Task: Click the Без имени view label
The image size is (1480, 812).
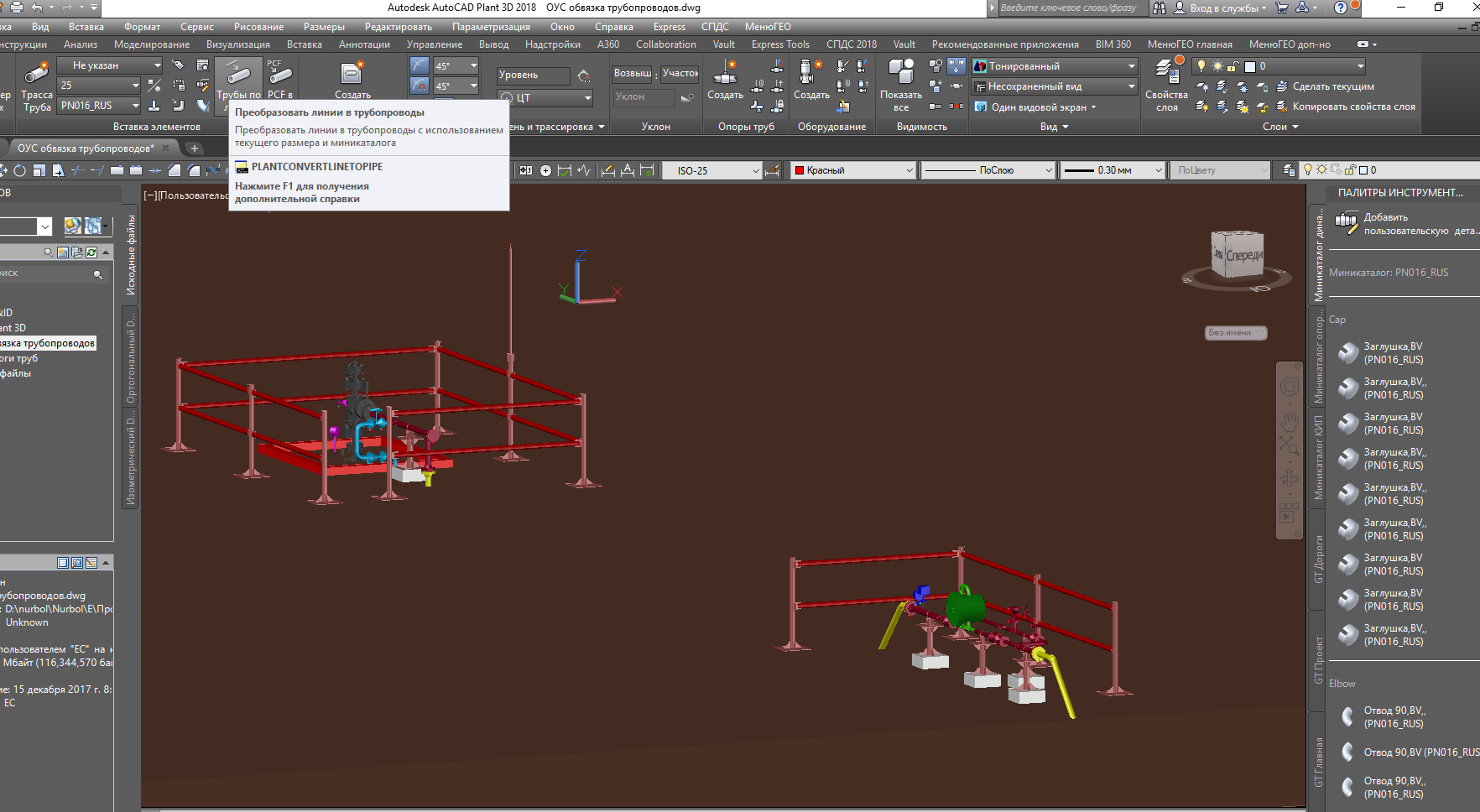Action: (1235, 333)
